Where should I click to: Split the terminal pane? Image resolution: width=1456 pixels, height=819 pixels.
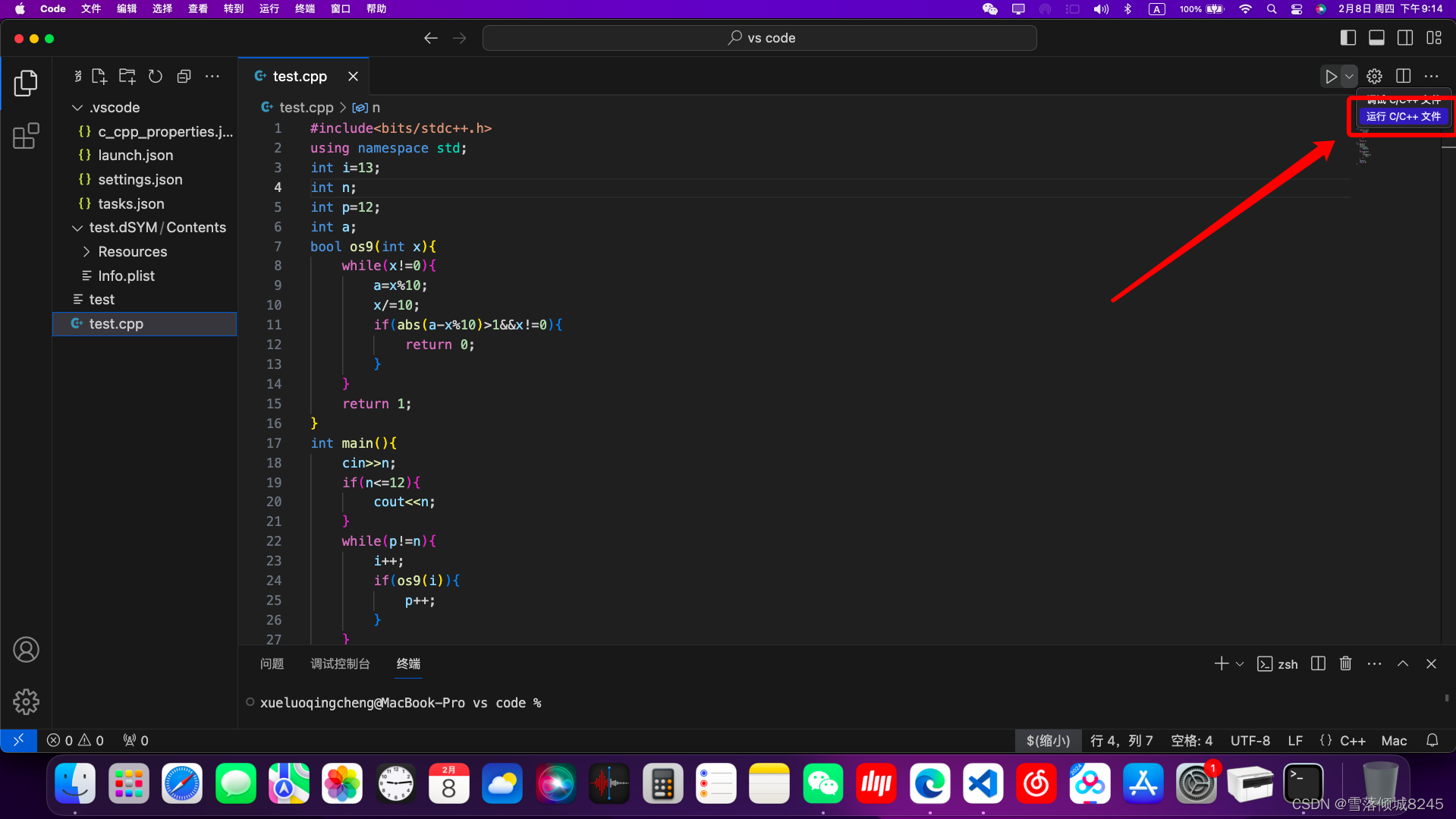click(1318, 664)
